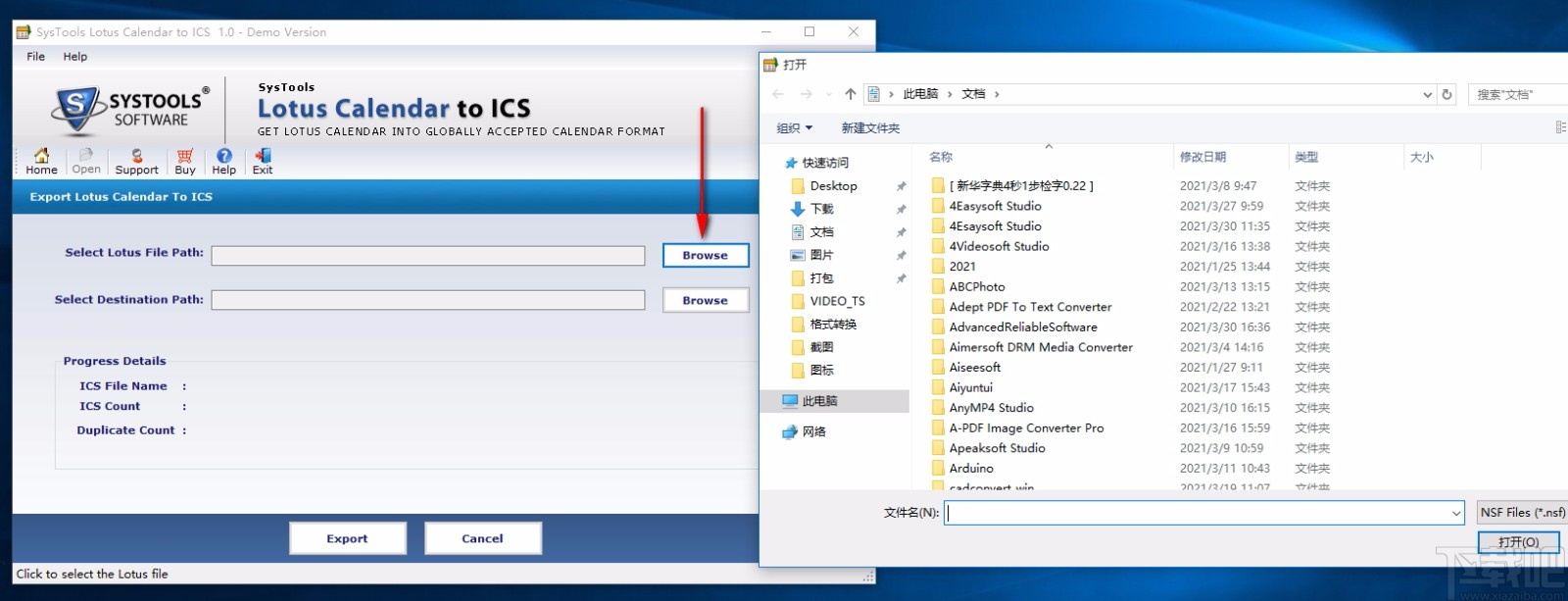1568x601 pixels.
Task: Open the 组织 dropdown menu
Action: pos(795,128)
